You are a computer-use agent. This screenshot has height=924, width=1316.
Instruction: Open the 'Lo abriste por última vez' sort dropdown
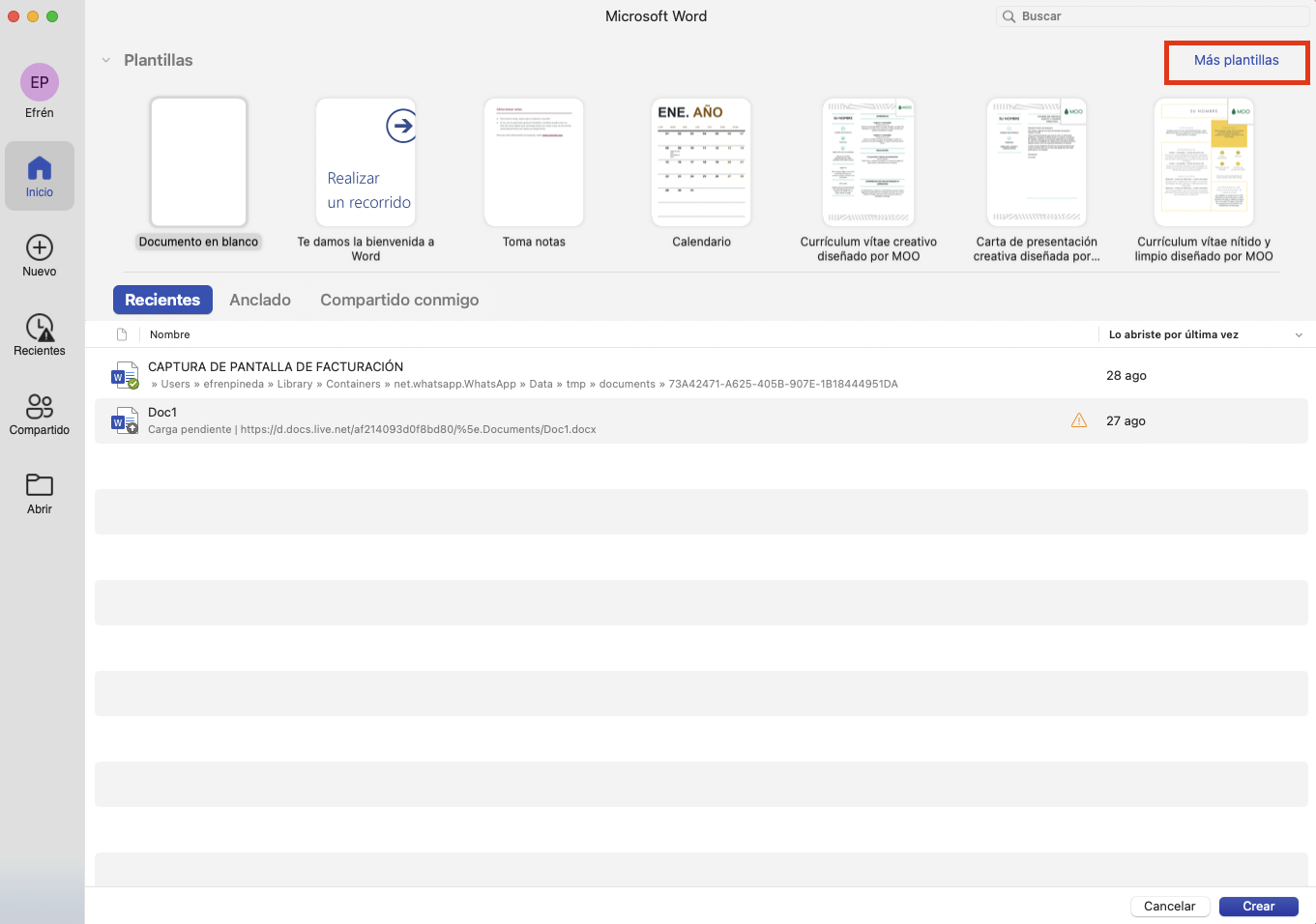point(1300,334)
